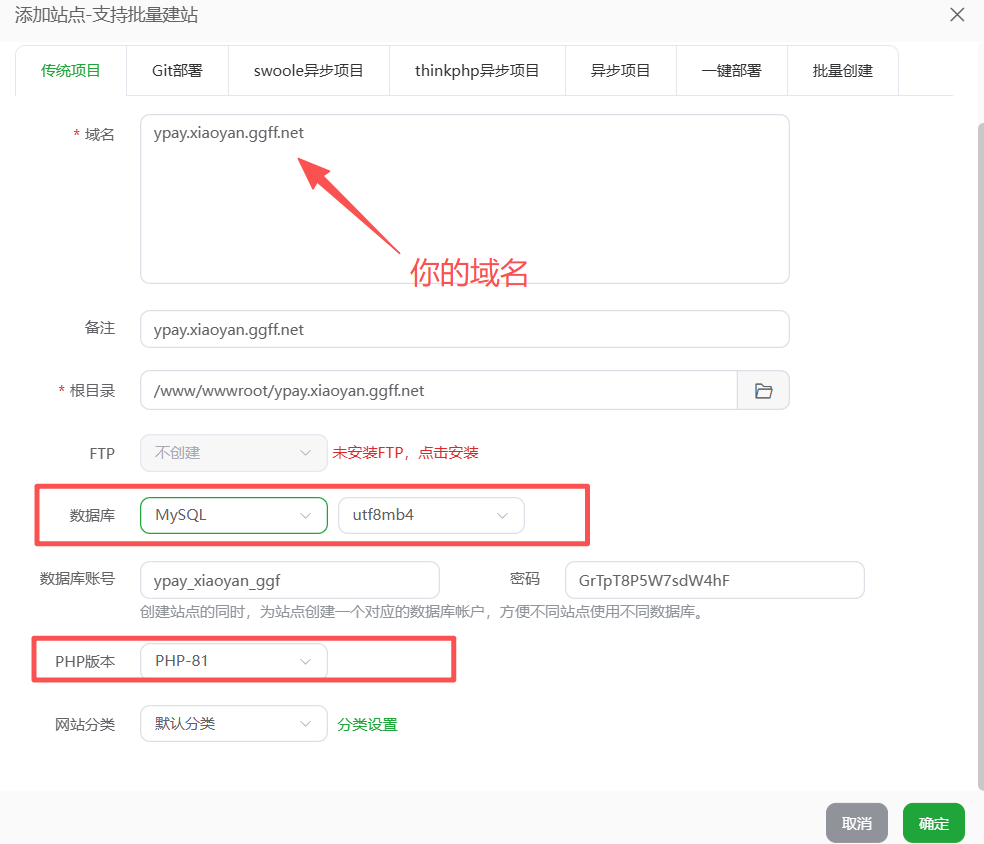Close the add site dialog
Screen dimensions: 984x844
coord(957,15)
